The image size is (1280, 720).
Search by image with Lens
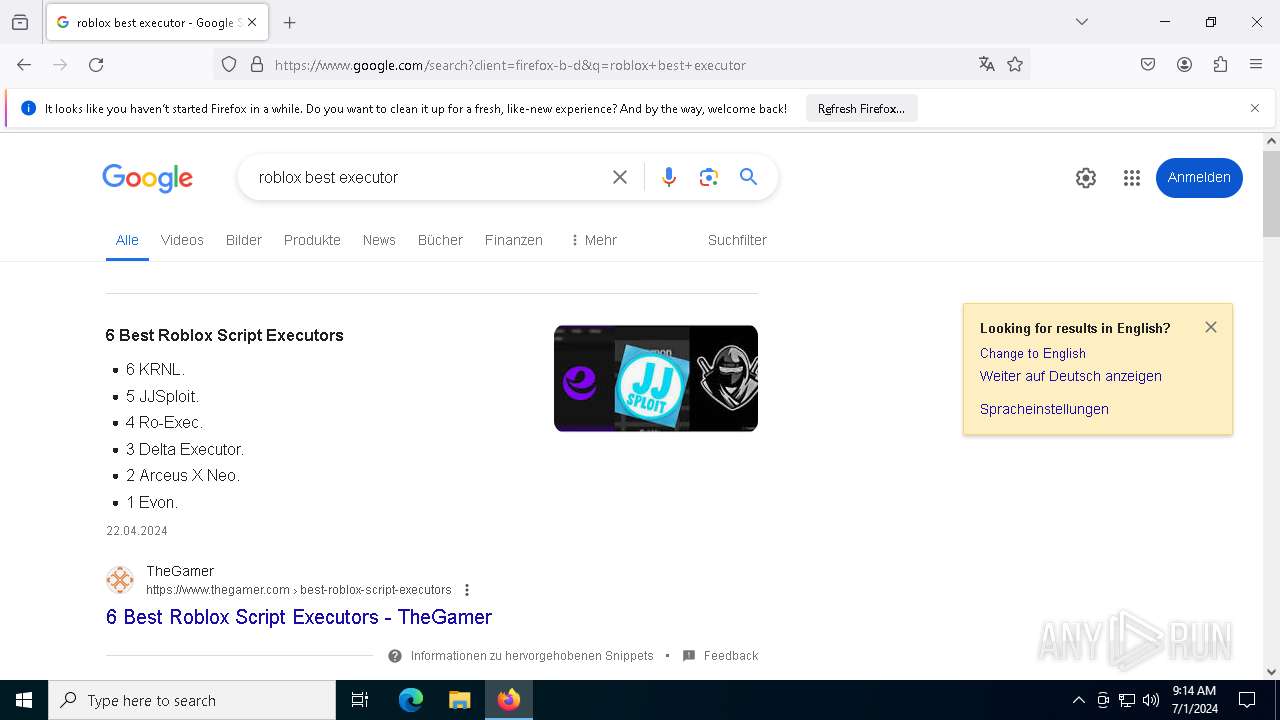[709, 177]
